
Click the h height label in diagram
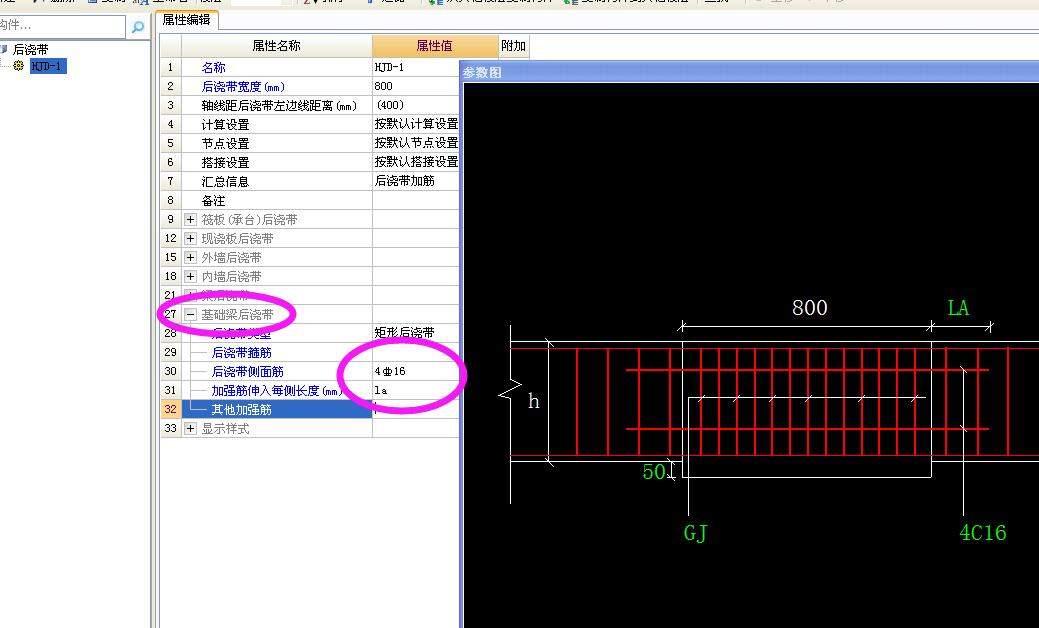[533, 401]
